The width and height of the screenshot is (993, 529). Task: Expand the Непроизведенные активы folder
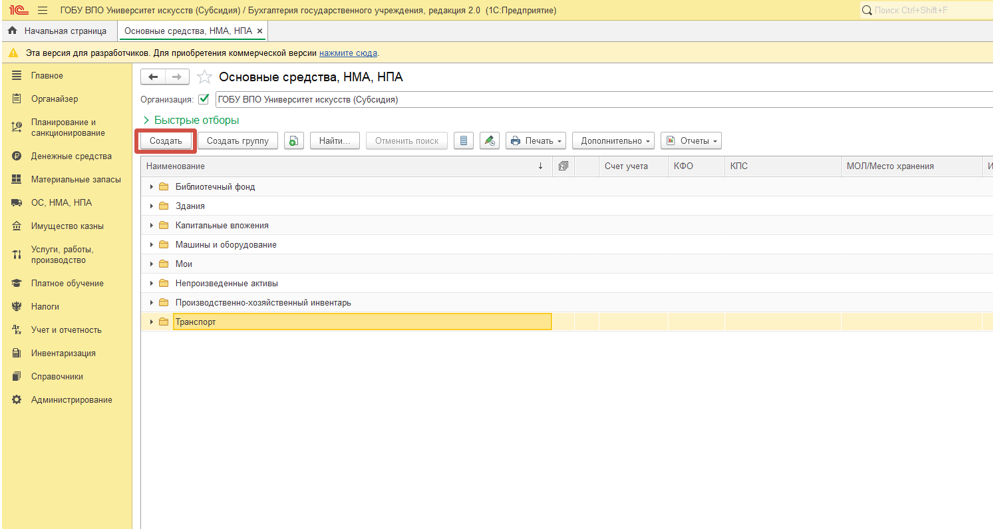coord(151,283)
